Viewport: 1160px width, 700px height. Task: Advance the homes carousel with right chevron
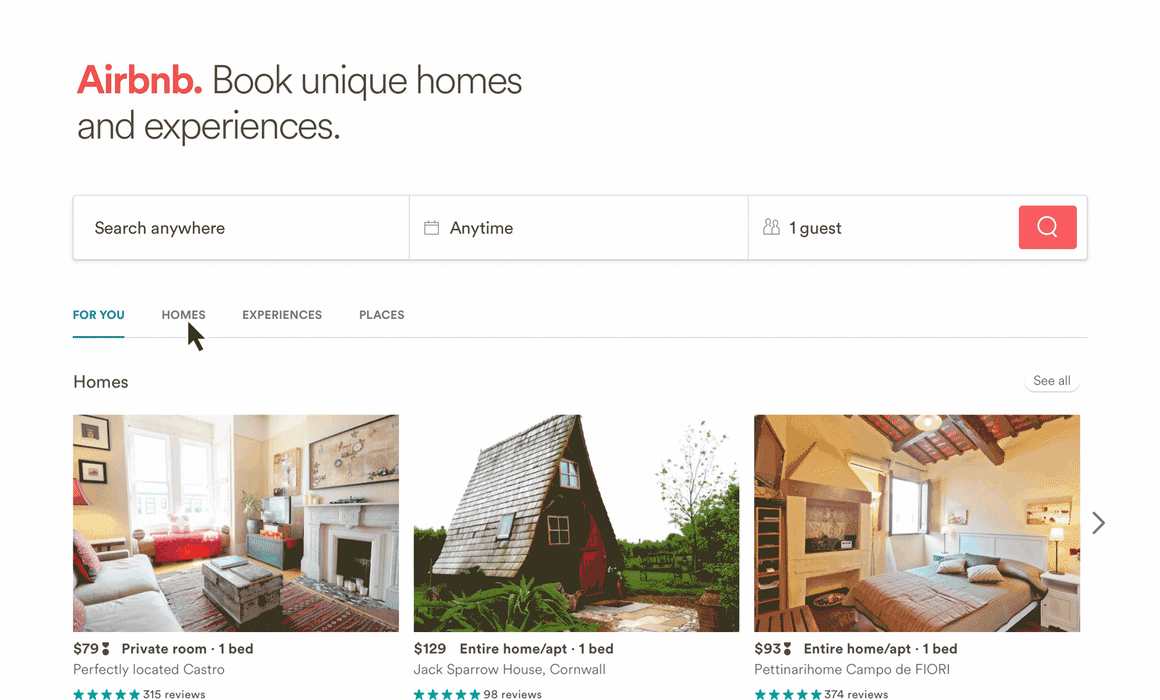(x=1099, y=523)
